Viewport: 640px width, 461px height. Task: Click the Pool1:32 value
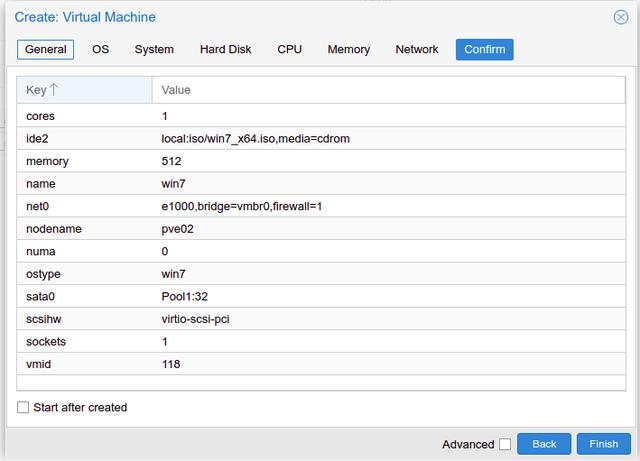pos(184,296)
